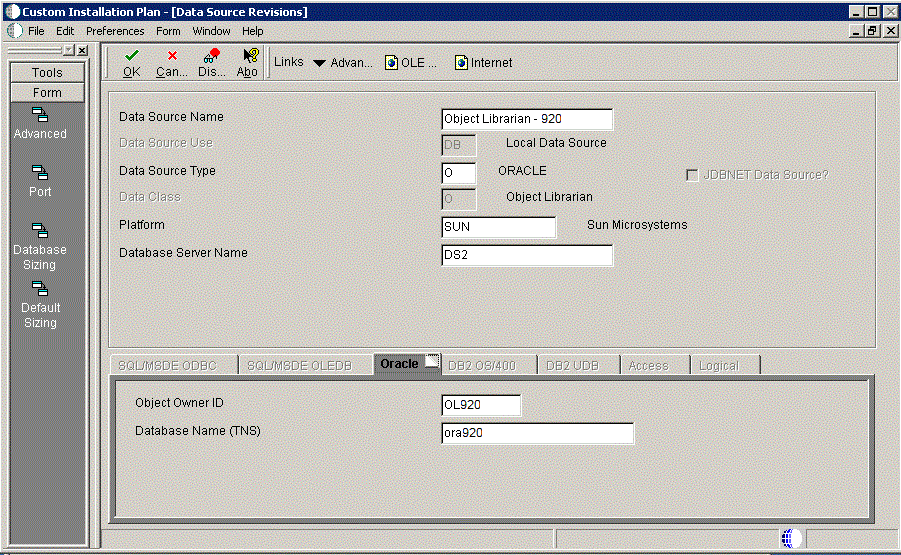Click the Cancel red X icon
The image size is (901, 555).
(172, 56)
